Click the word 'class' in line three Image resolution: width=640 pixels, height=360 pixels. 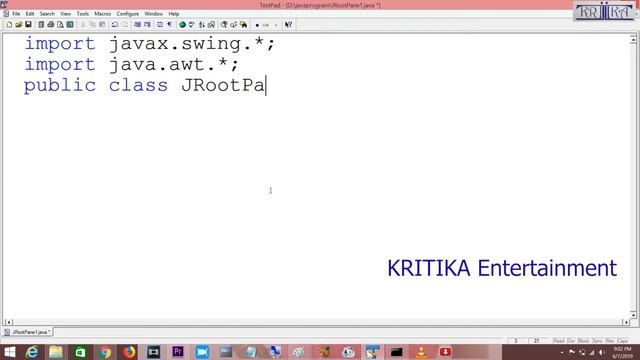pos(138,85)
